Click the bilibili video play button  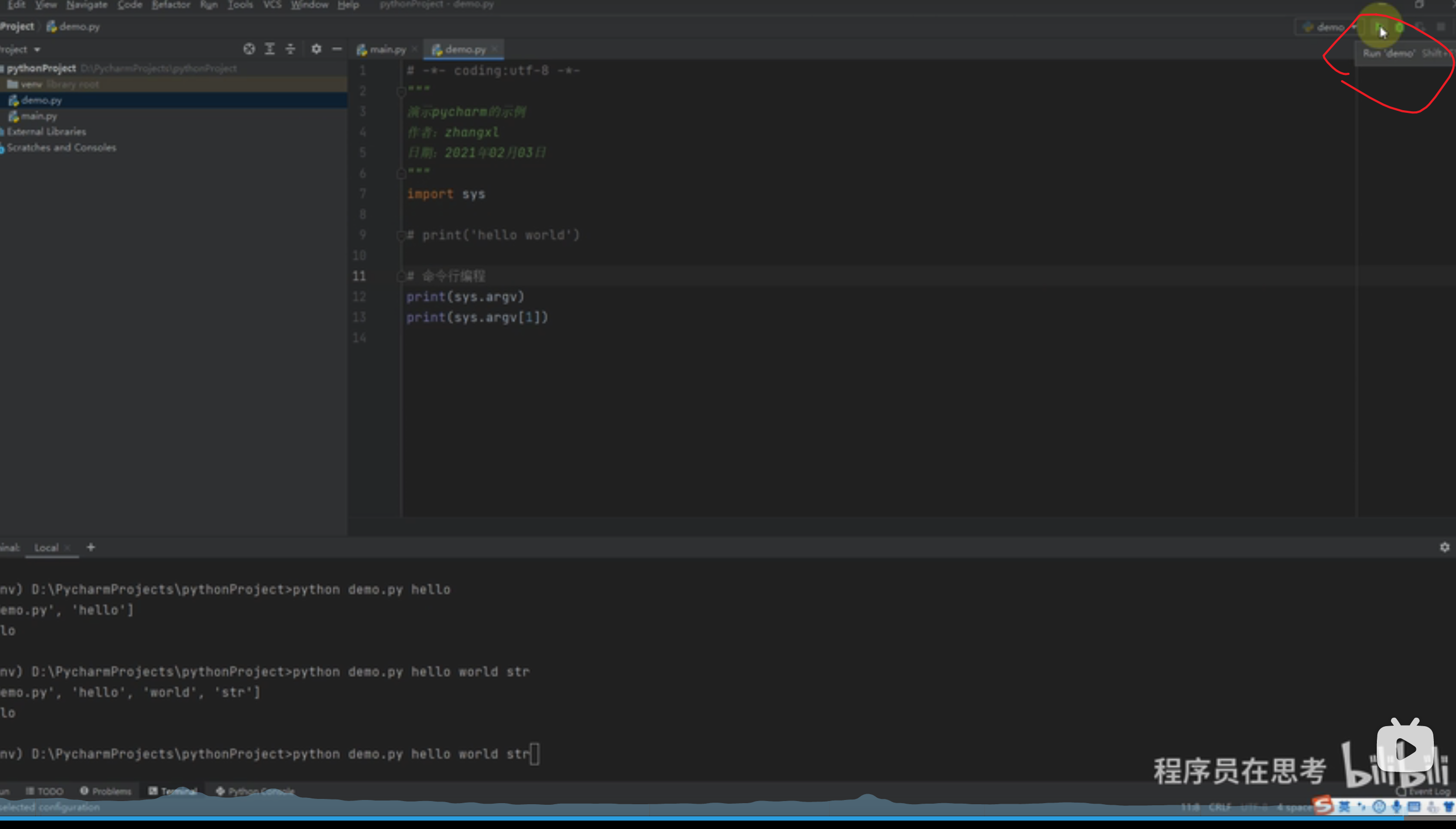pos(1404,748)
